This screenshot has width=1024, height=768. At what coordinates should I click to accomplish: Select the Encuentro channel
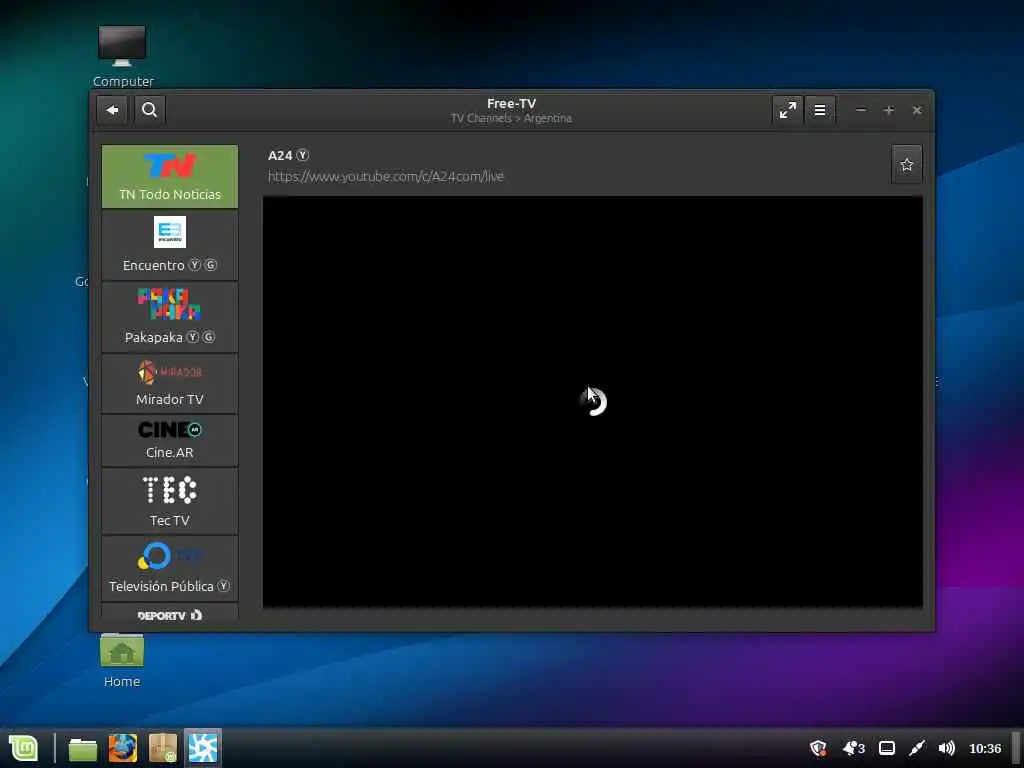pos(170,246)
